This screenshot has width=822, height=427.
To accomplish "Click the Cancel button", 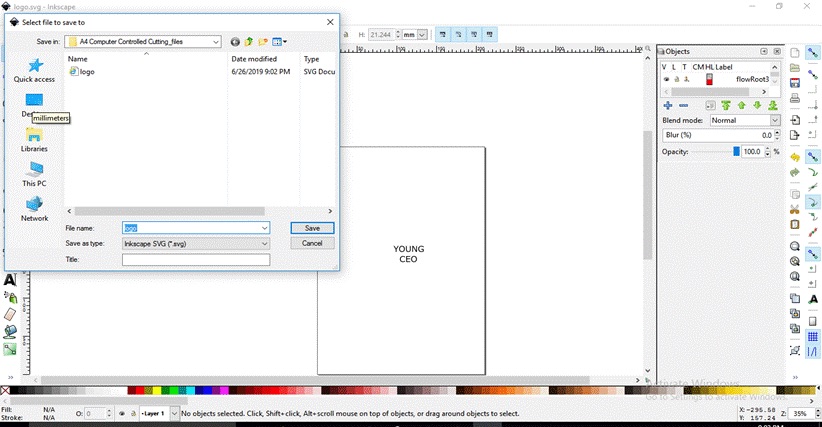I will (312, 243).
